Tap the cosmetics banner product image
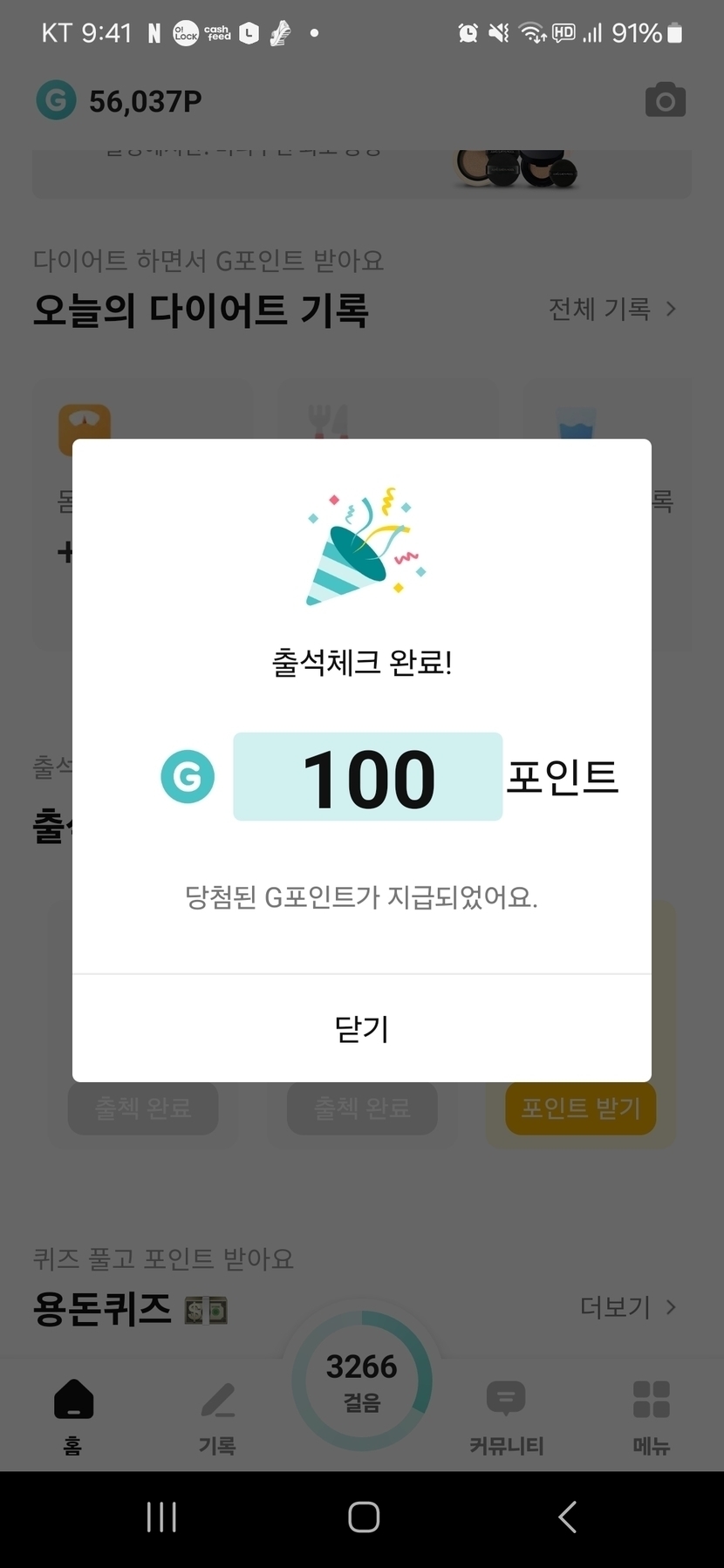 click(x=516, y=169)
